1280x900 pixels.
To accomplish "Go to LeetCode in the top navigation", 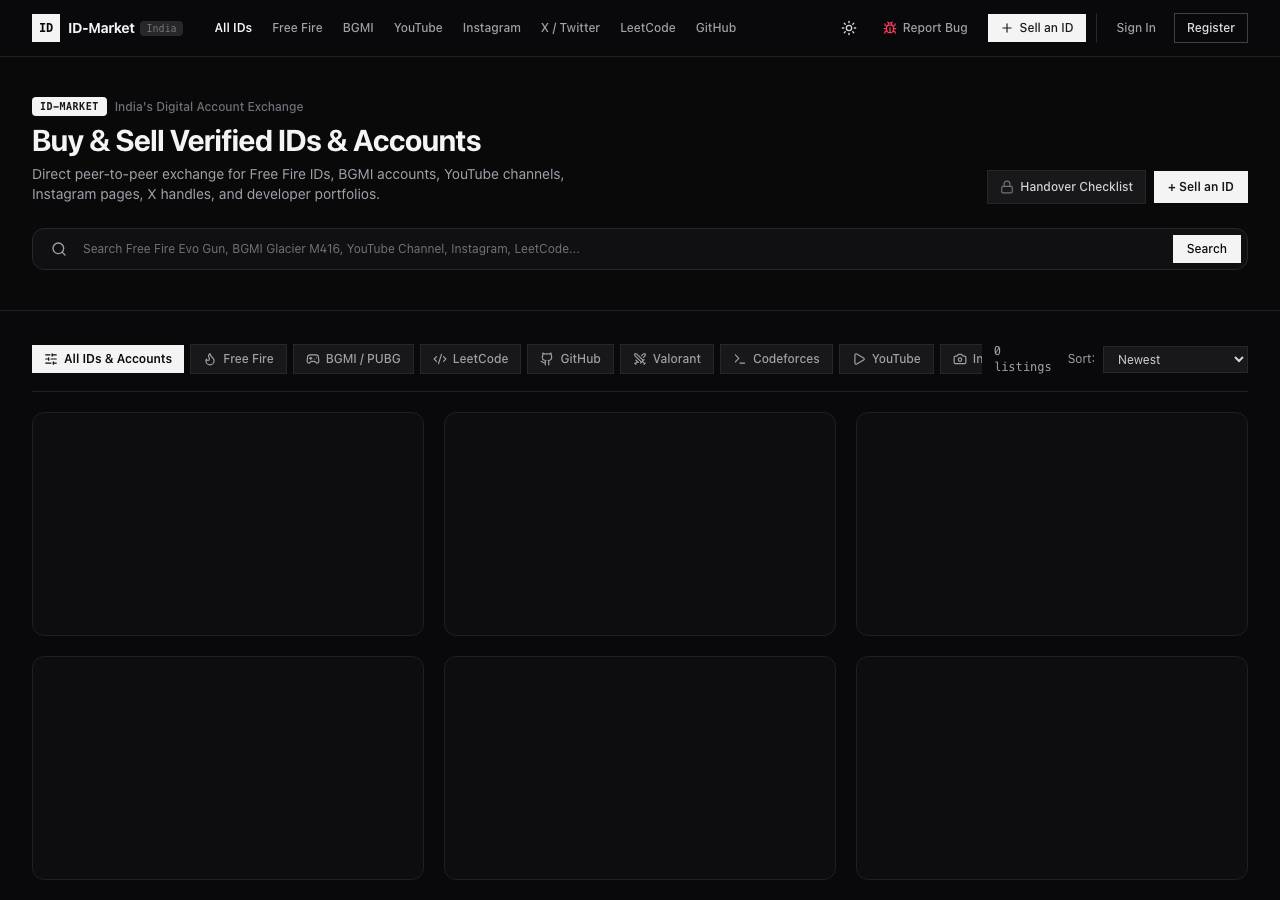I will click(x=648, y=28).
